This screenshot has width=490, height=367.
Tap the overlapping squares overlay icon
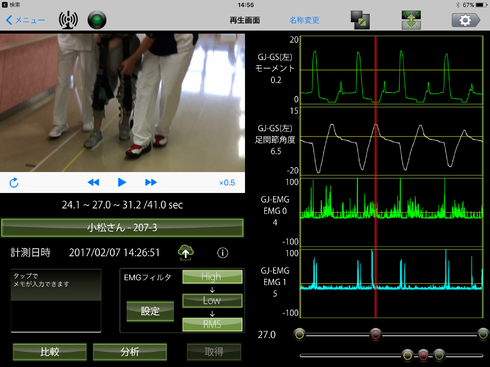click(360, 20)
